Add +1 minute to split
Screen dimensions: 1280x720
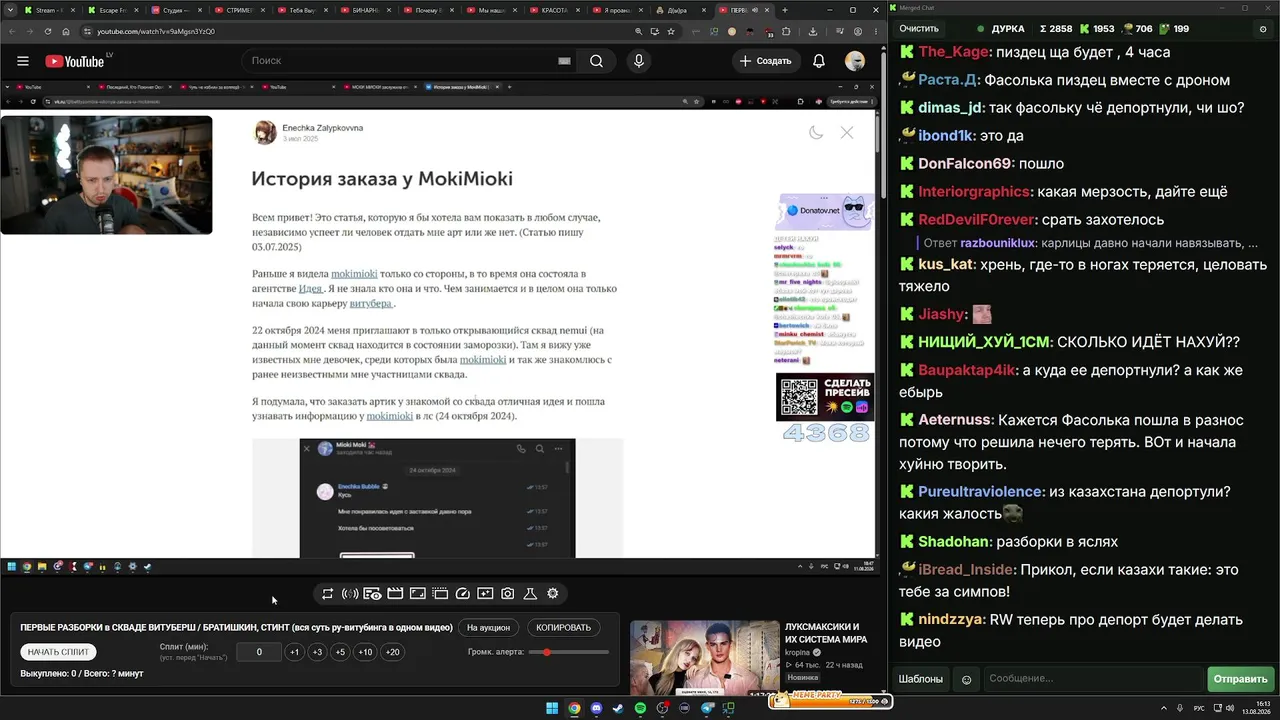pyautogui.click(x=294, y=652)
